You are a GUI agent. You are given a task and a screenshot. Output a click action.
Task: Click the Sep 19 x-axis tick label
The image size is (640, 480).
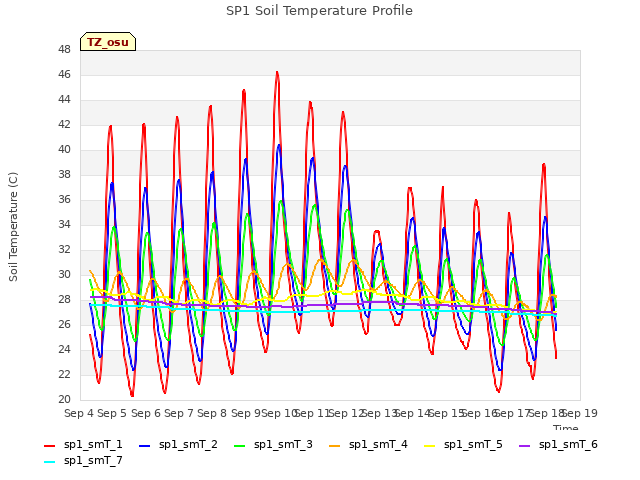(580, 413)
